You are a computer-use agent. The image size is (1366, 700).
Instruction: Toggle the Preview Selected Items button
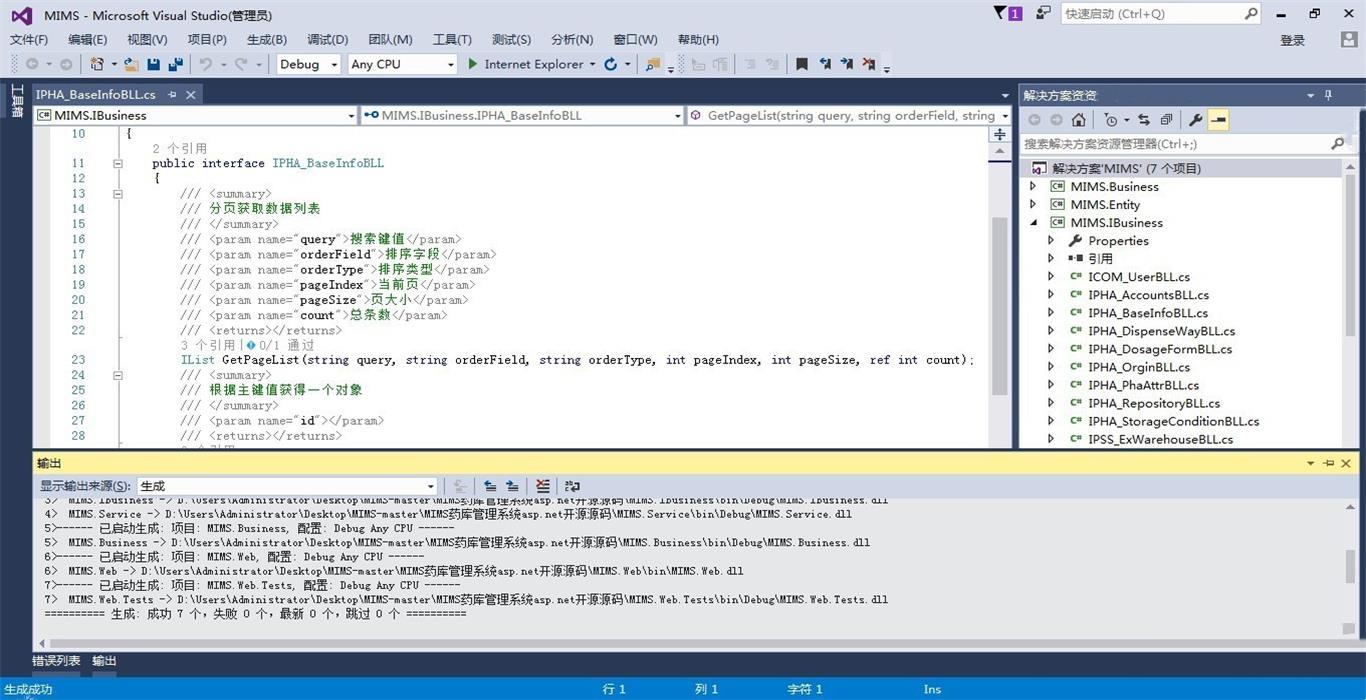click(x=1218, y=119)
